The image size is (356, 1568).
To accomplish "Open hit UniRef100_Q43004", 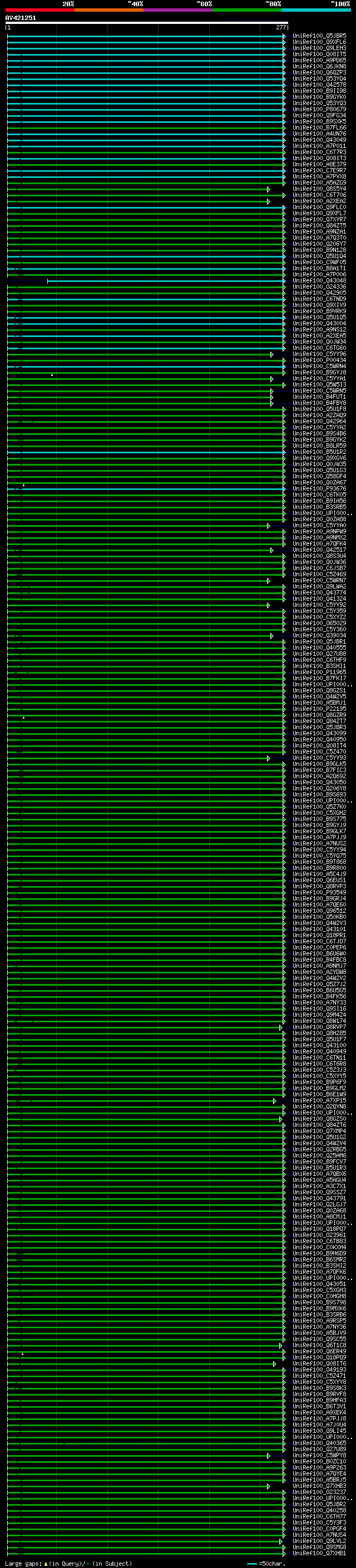I will 319,323.
